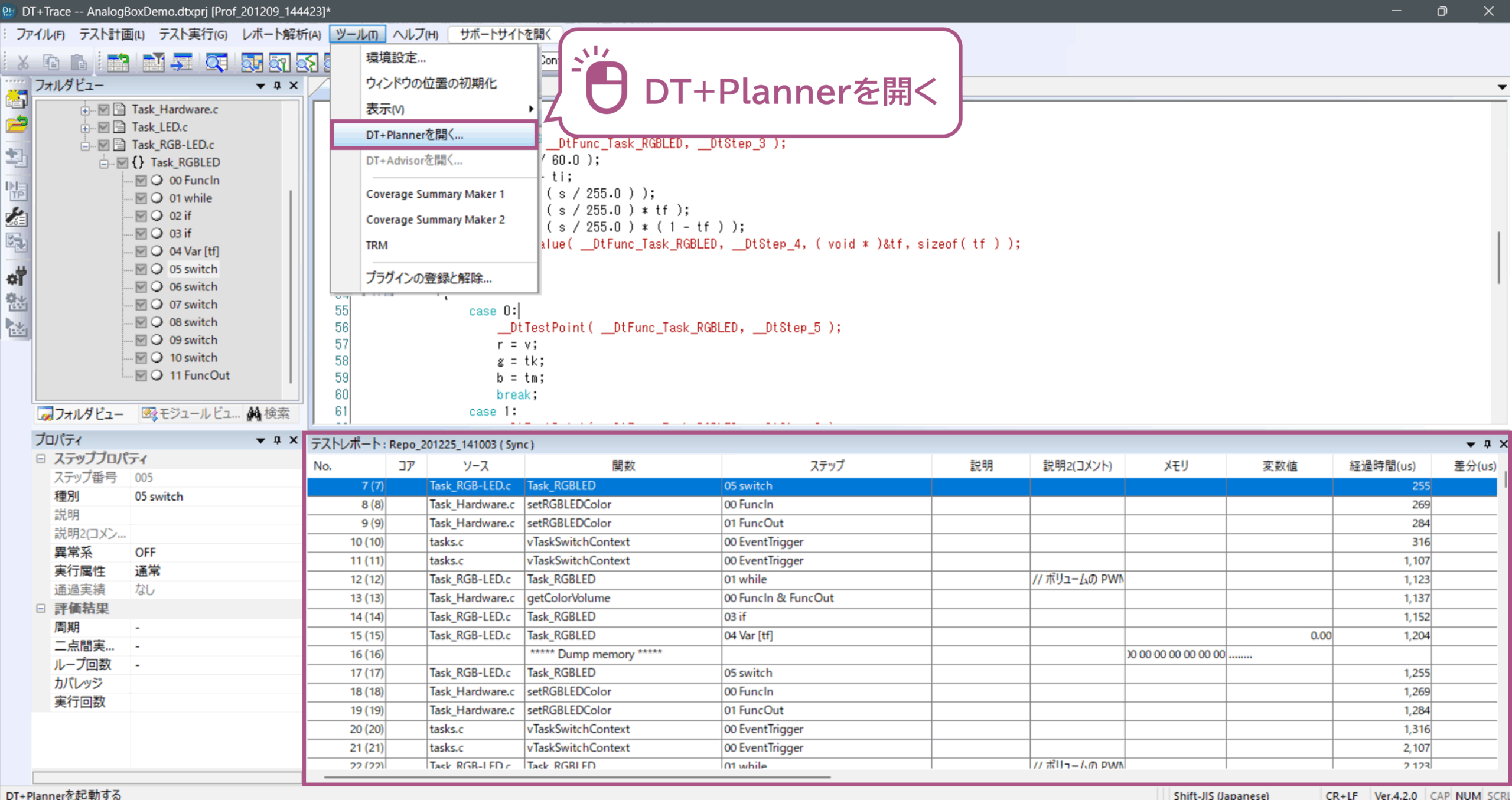Viewport: 1512px width, 800px height.
Task: Click the wrench settings sidebar icon
Action: pos(17,217)
